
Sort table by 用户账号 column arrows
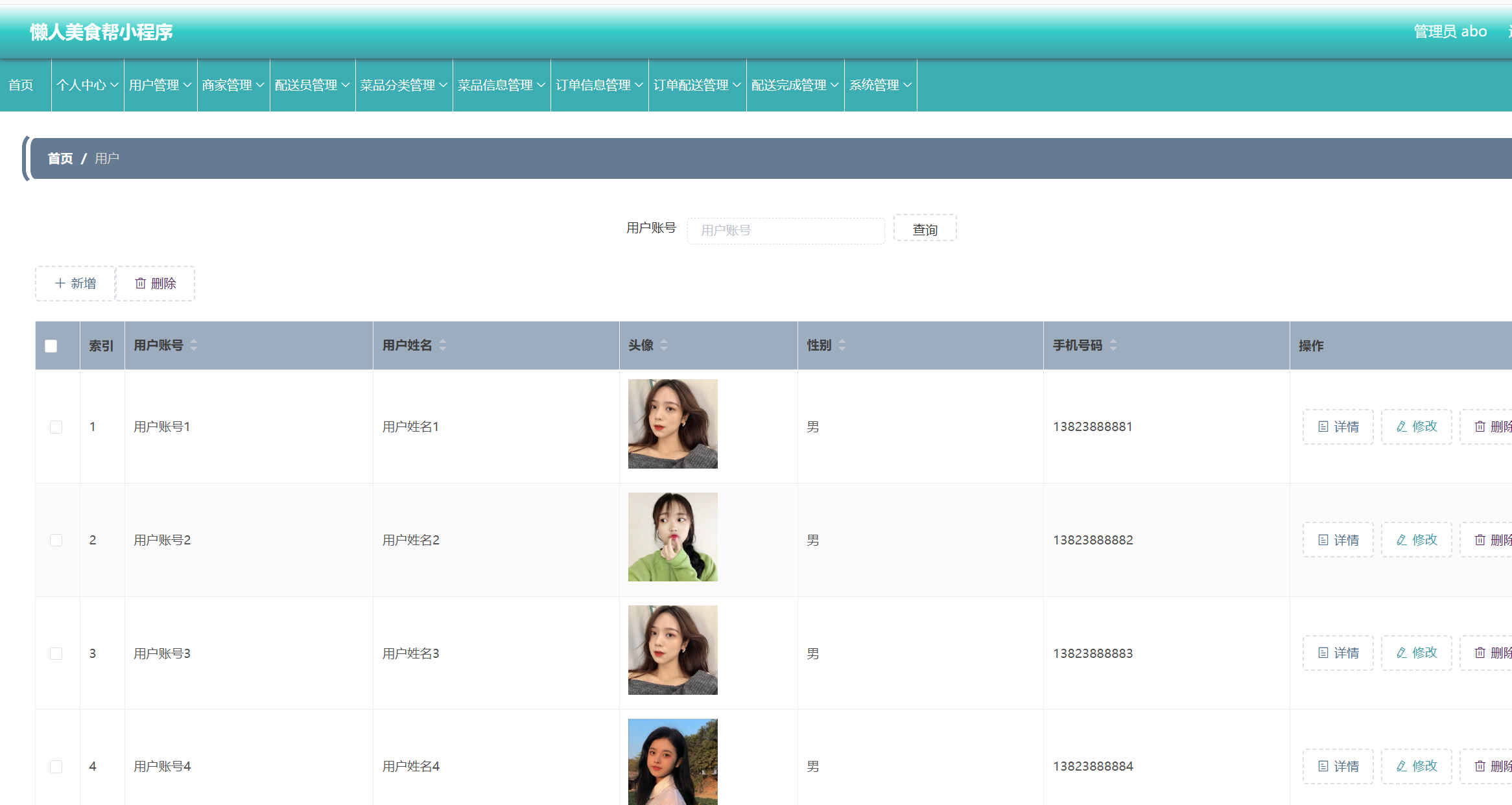pos(194,345)
